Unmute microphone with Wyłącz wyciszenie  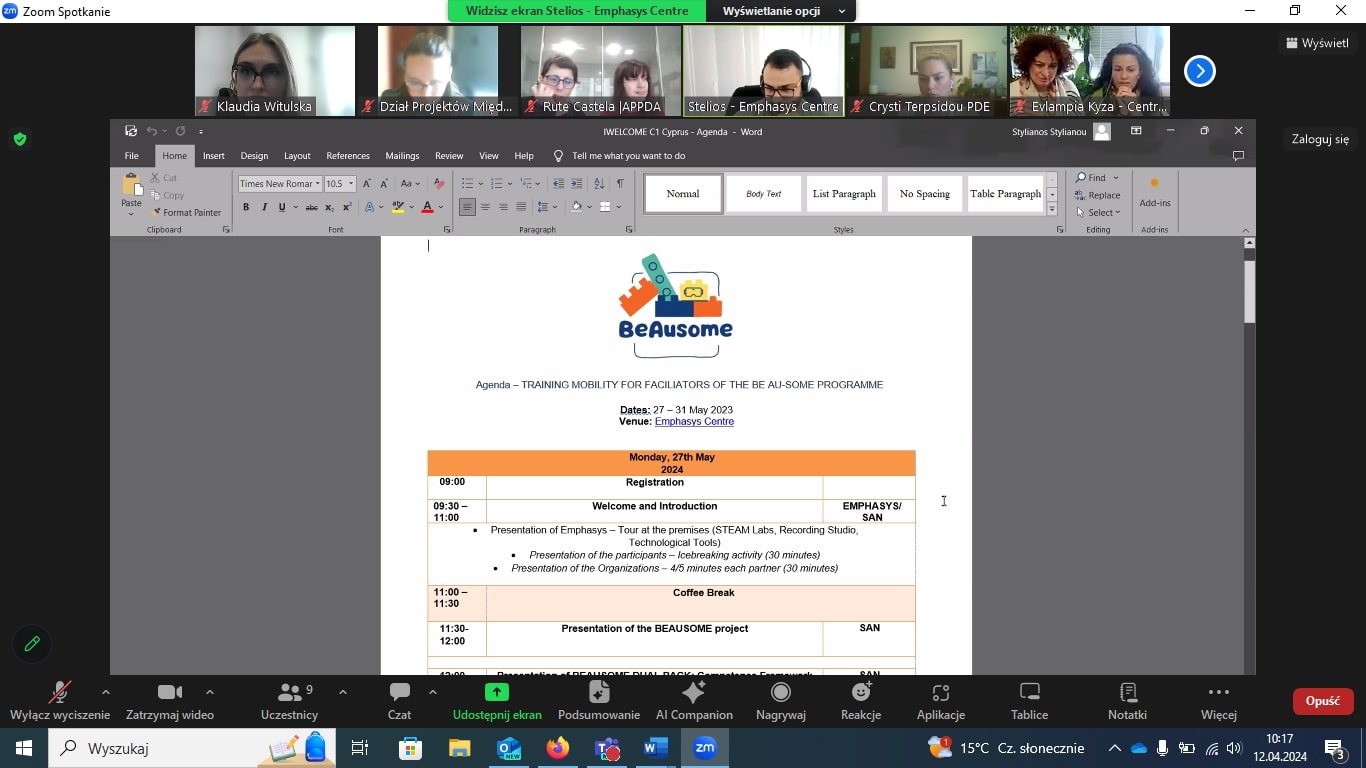pos(60,702)
